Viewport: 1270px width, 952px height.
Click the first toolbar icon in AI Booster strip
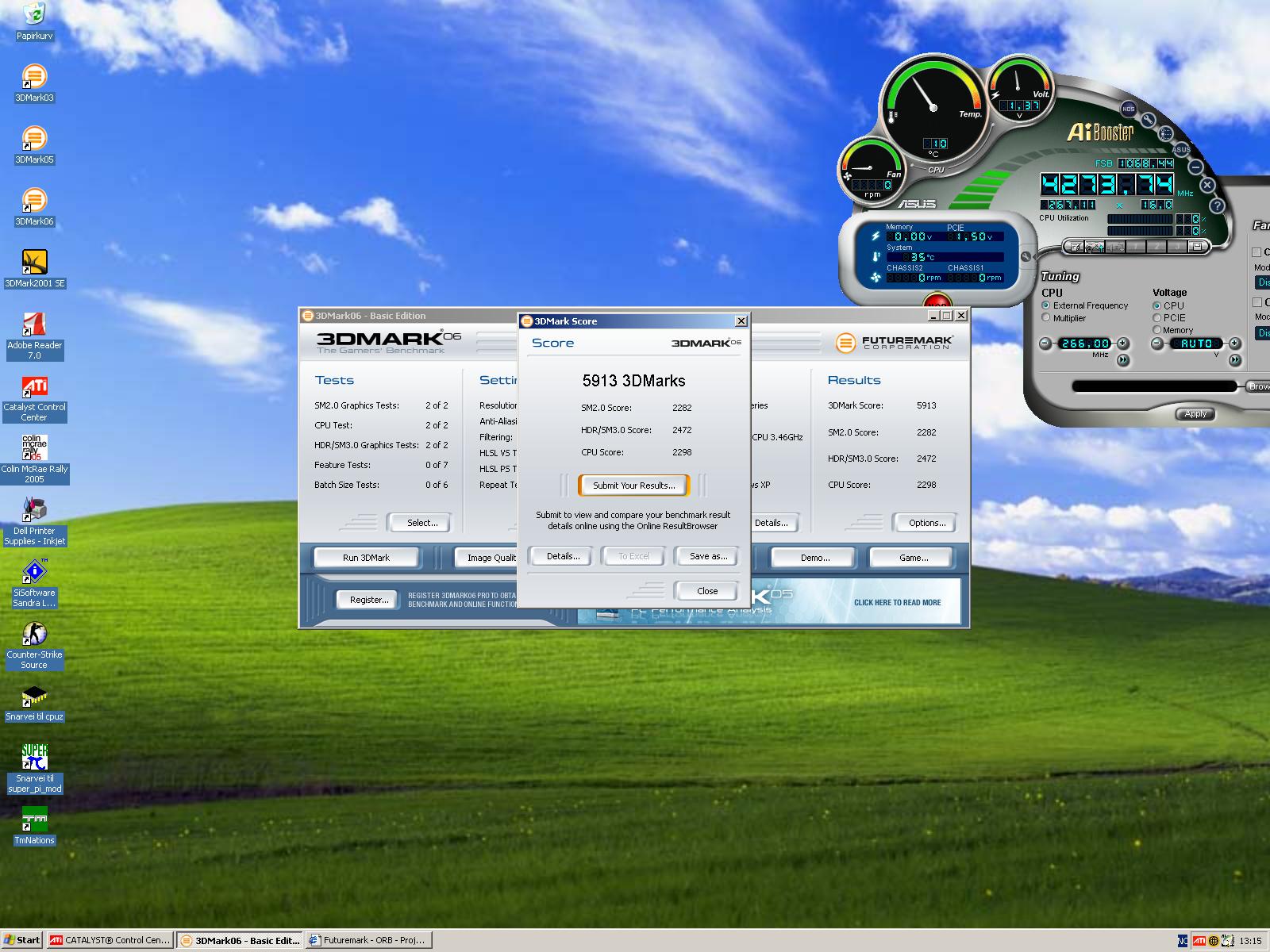point(1076,247)
